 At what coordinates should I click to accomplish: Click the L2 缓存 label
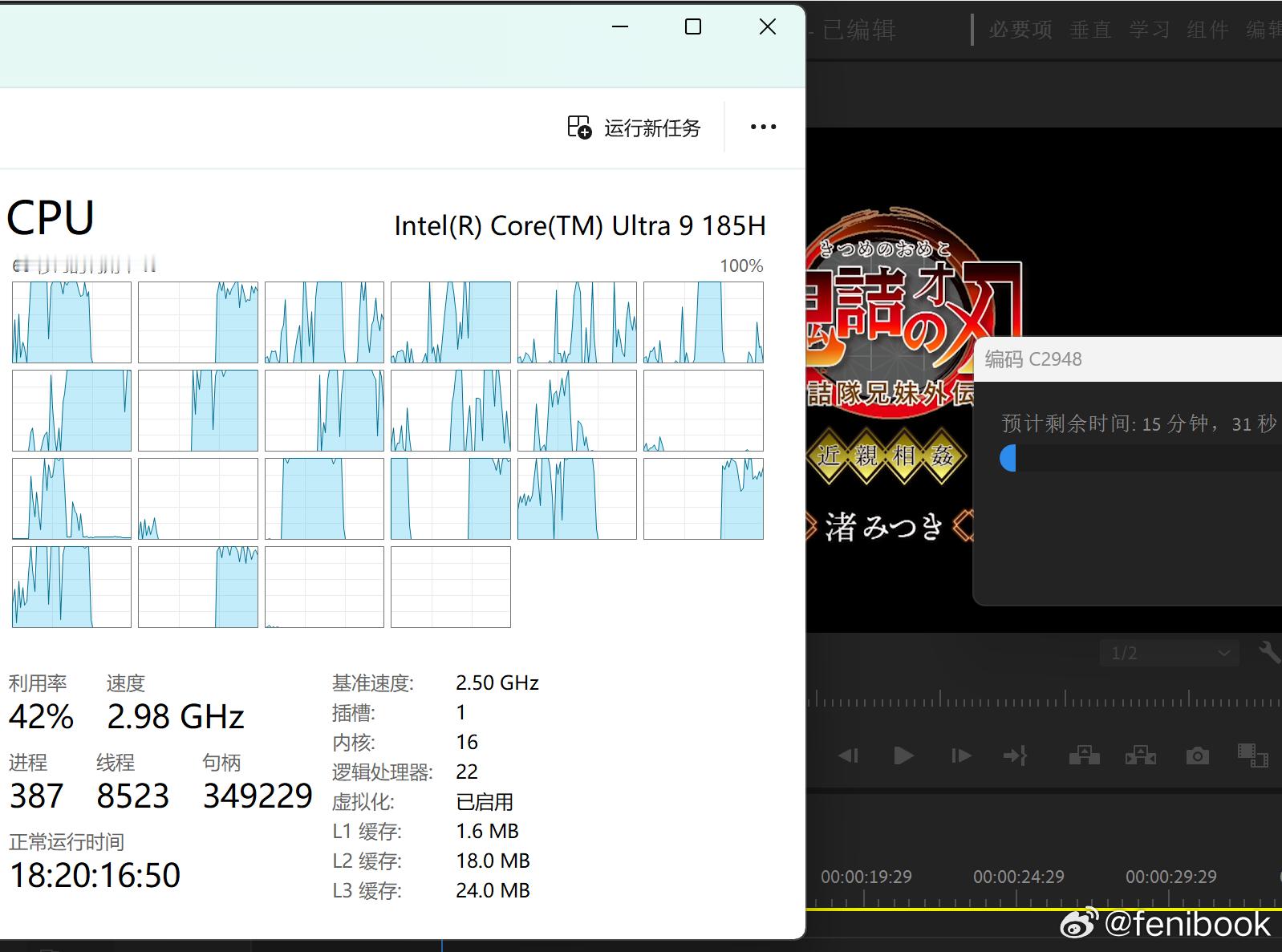pos(367,861)
